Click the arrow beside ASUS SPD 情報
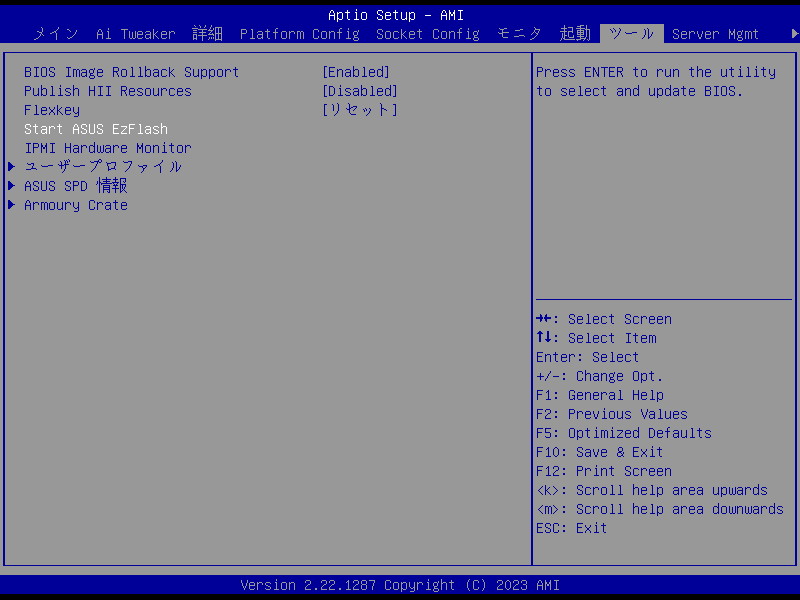Viewport: 800px width, 600px height. (12, 185)
